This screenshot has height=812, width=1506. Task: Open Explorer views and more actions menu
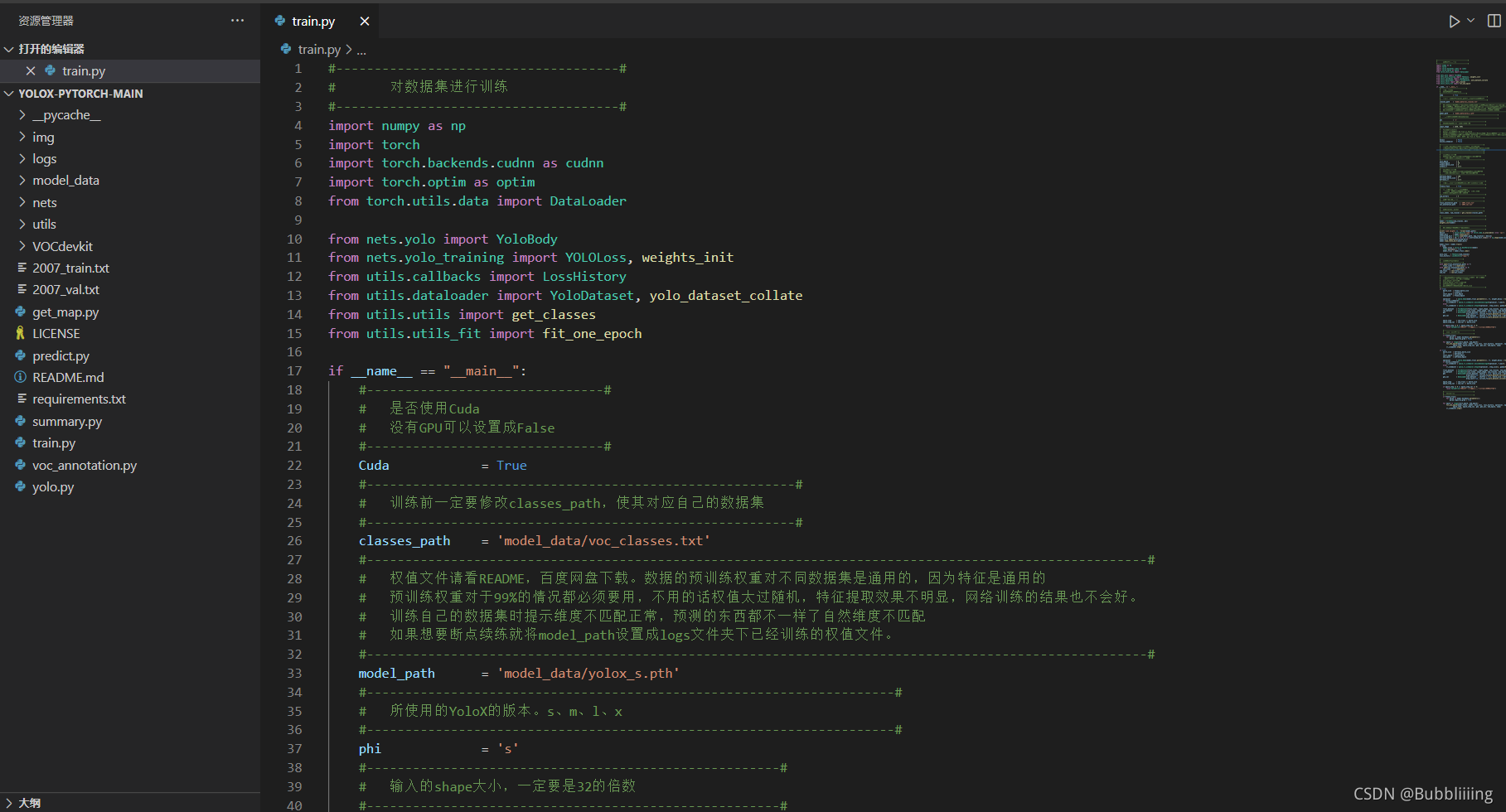(237, 21)
